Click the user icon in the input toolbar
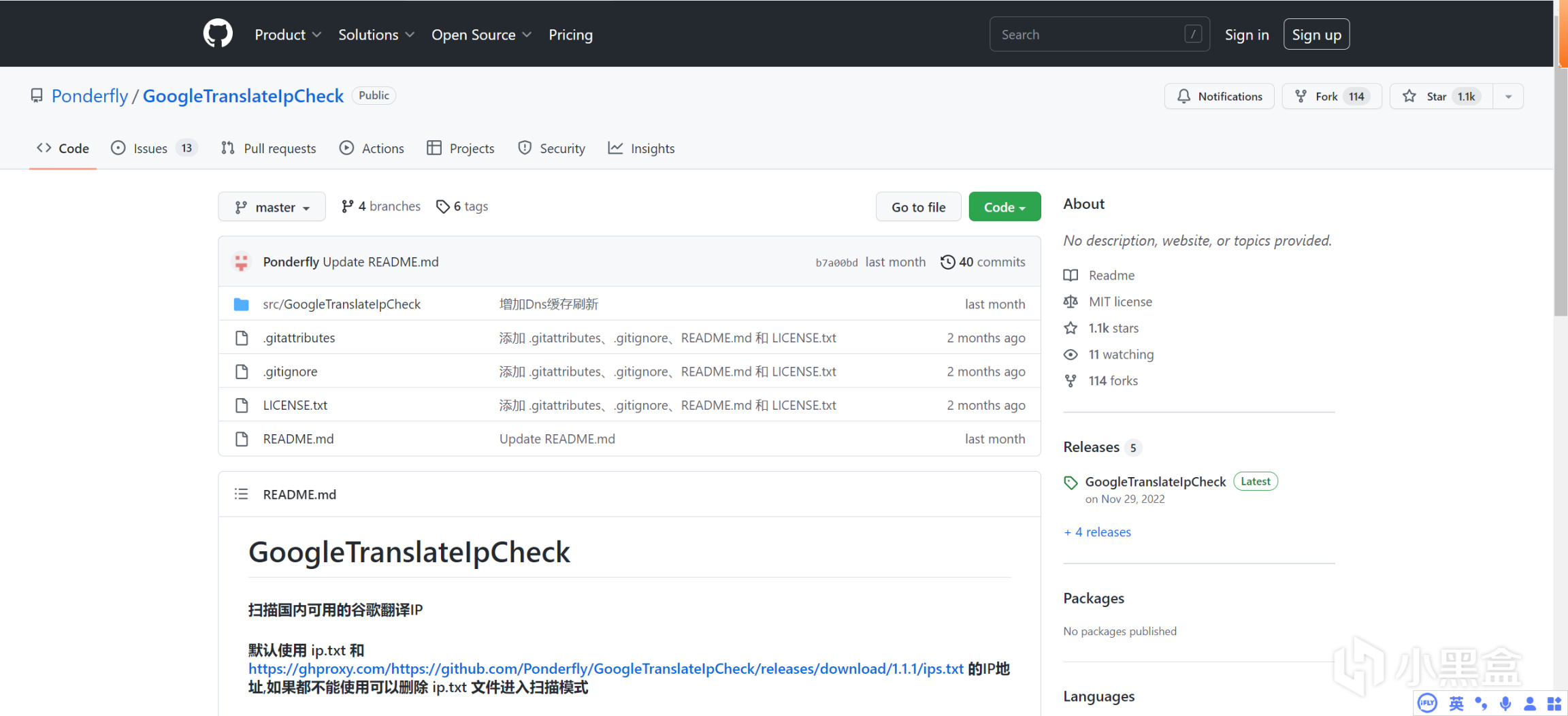Image resolution: width=1568 pixels, height=716 pixels. click(x=1530, y=703)
